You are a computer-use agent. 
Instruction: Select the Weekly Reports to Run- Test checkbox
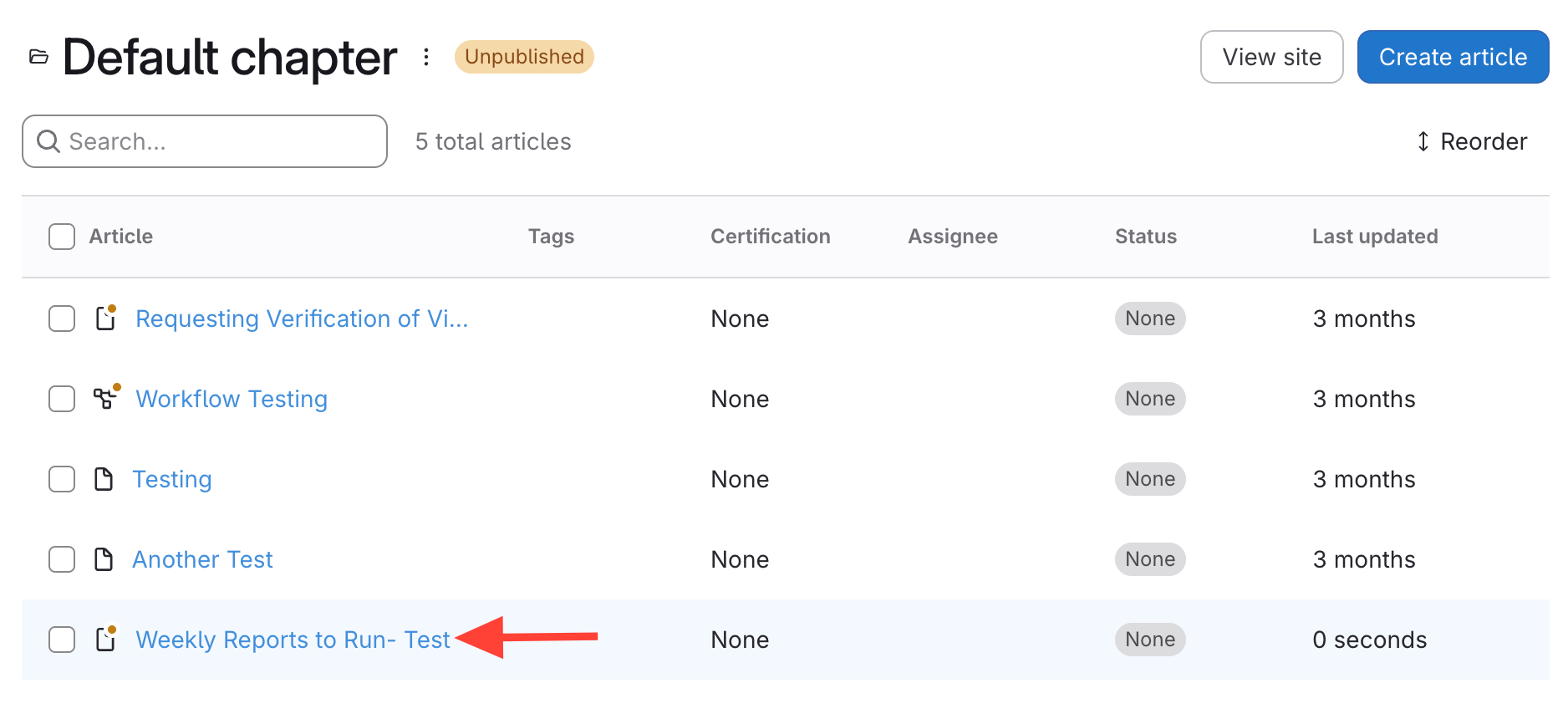point(62,640)
